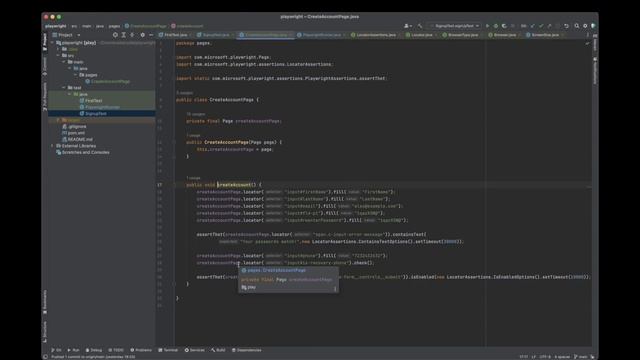The height and width of the screenshot is (360, 640).
Task: Expand the target folder node
Action: 58,120
